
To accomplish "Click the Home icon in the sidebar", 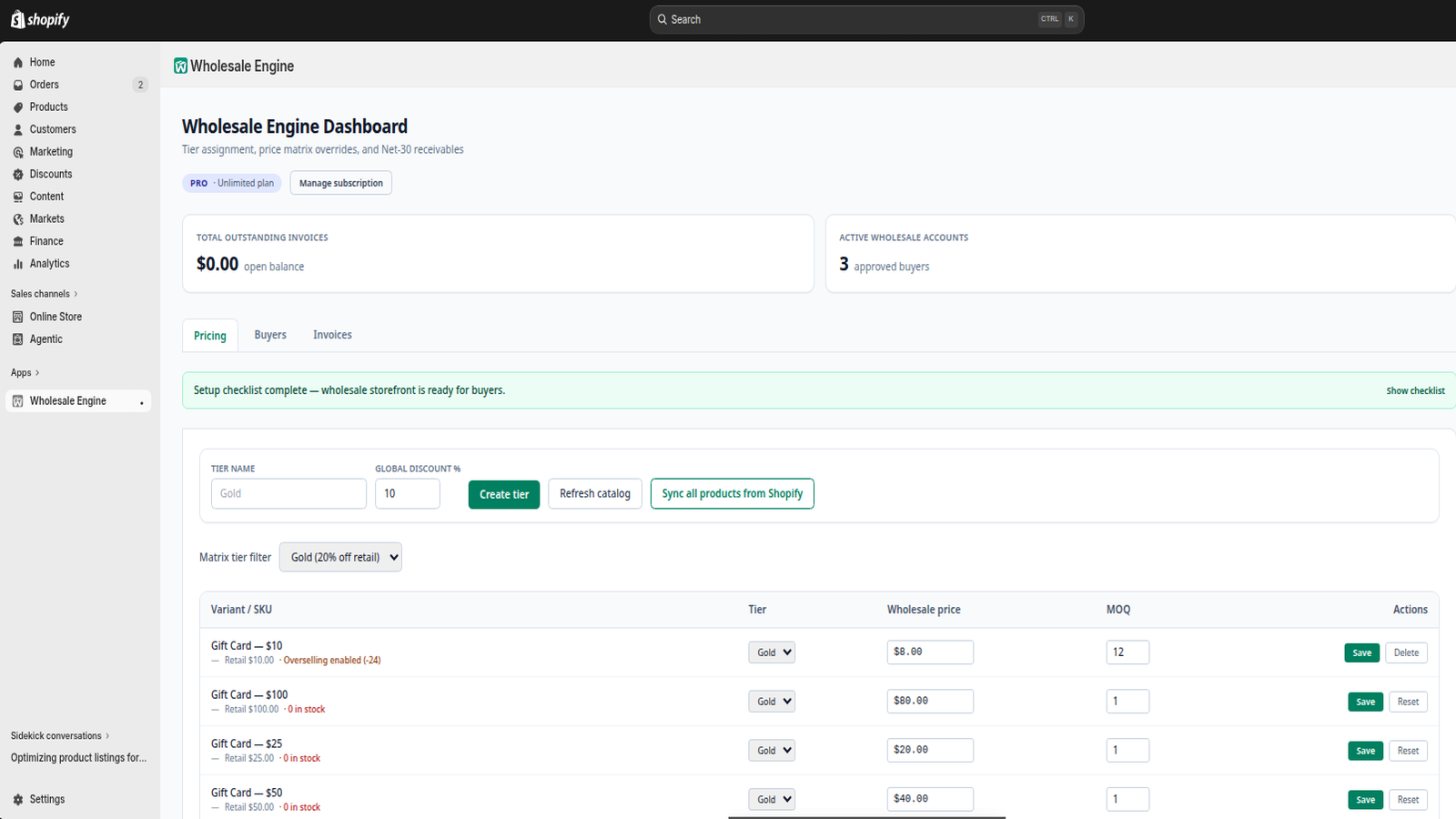I will click(18, 63).
